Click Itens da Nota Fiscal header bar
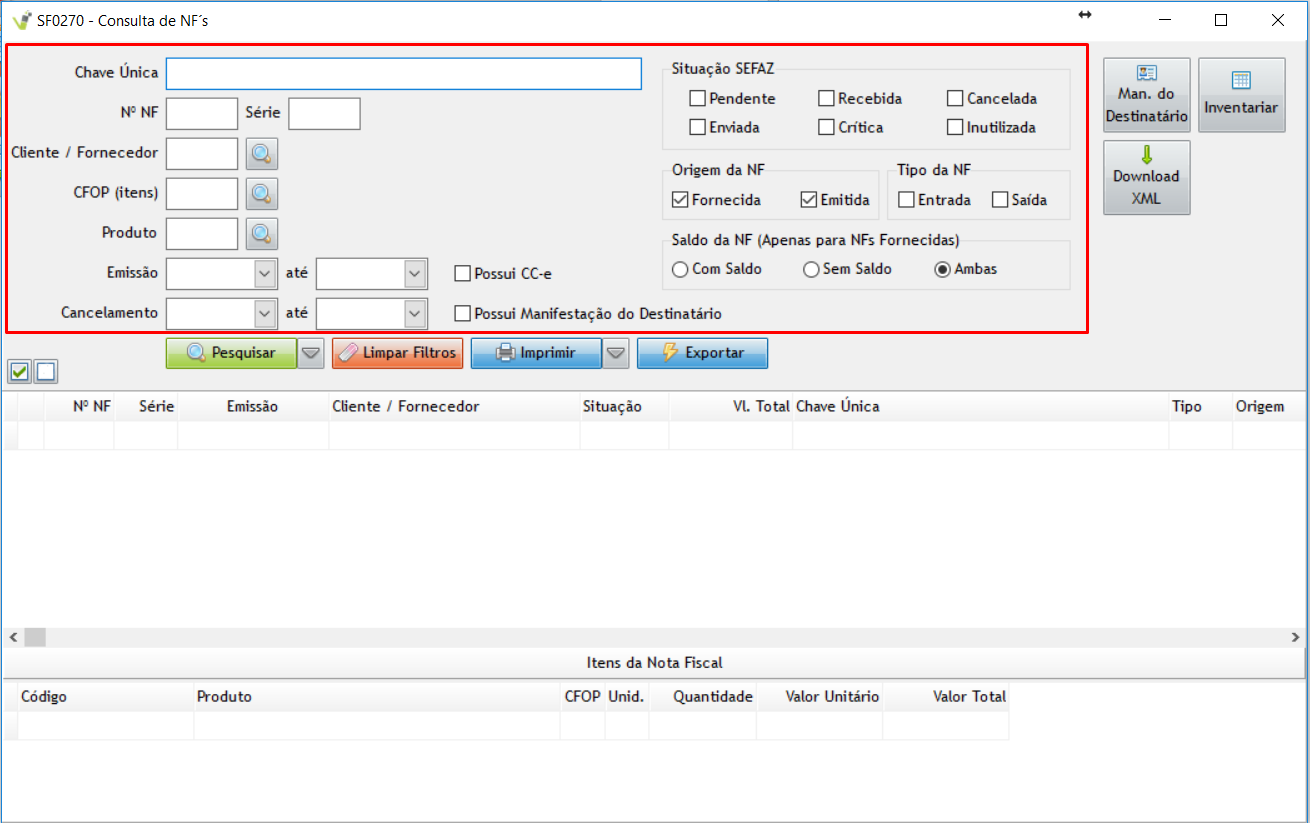This screenshot has height=823, width=1310. (654, 663)
